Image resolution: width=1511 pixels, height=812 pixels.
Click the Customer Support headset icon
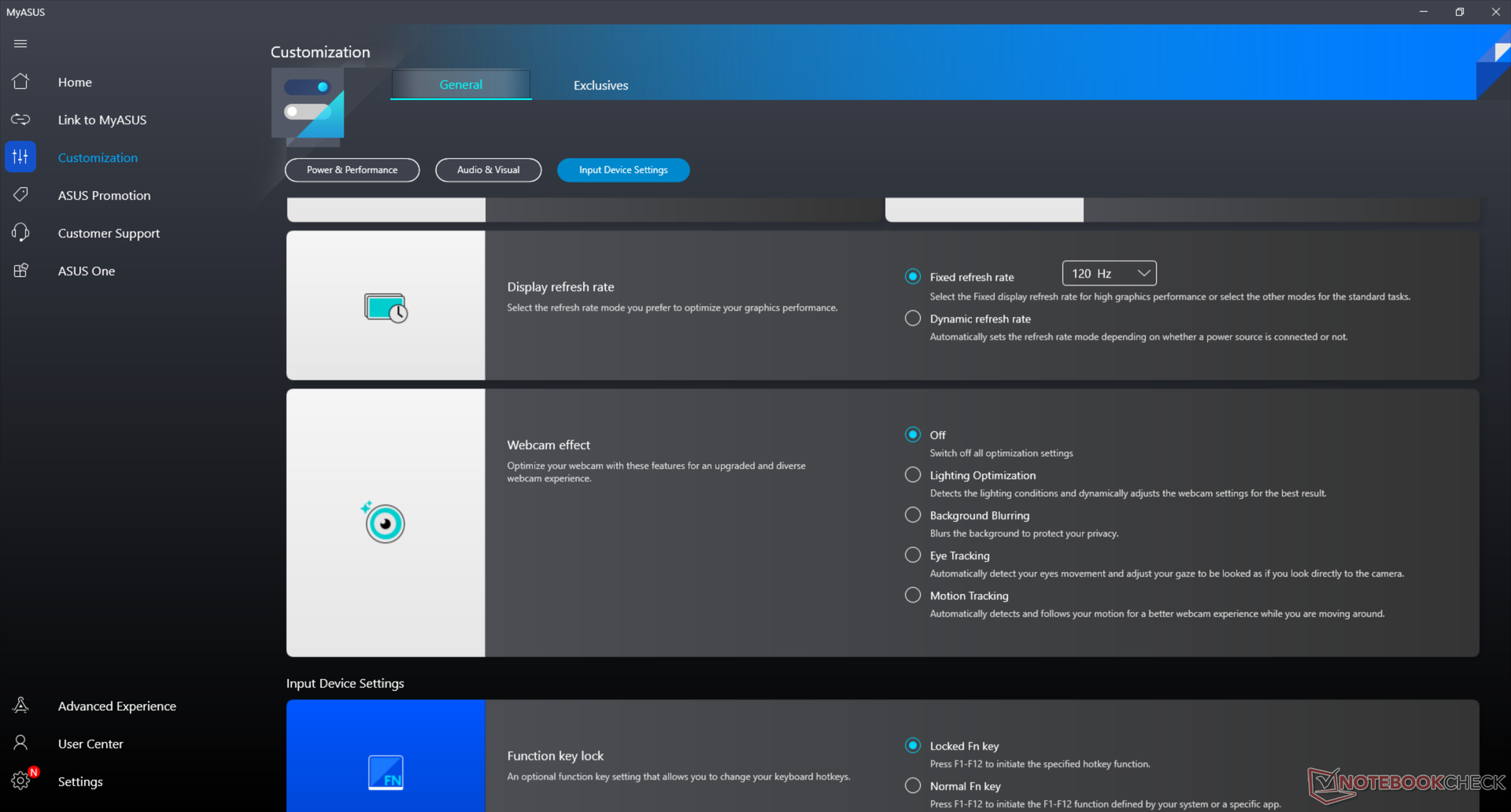coord(20,233)
